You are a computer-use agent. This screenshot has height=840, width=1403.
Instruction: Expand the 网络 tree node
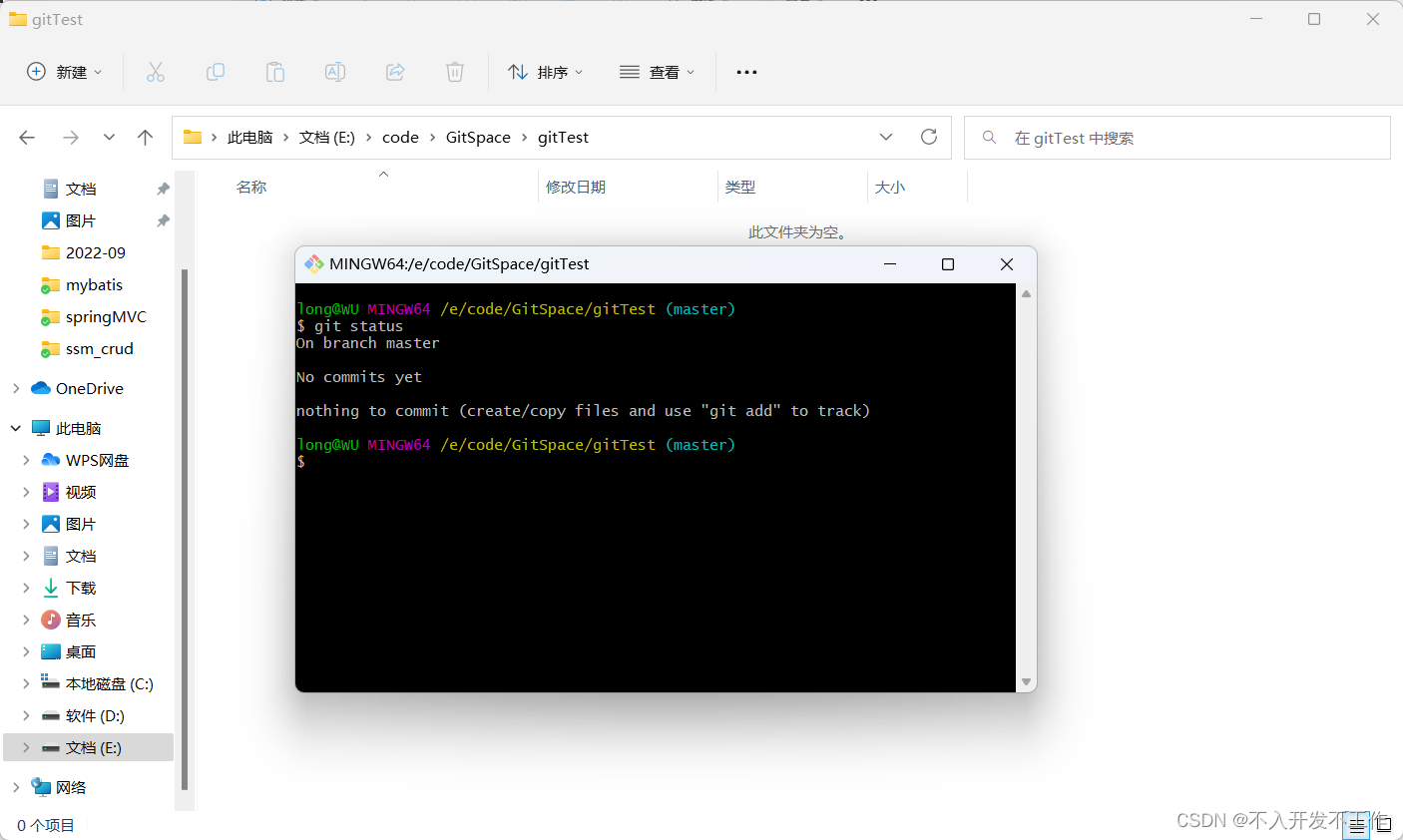[x=16, y=787]
